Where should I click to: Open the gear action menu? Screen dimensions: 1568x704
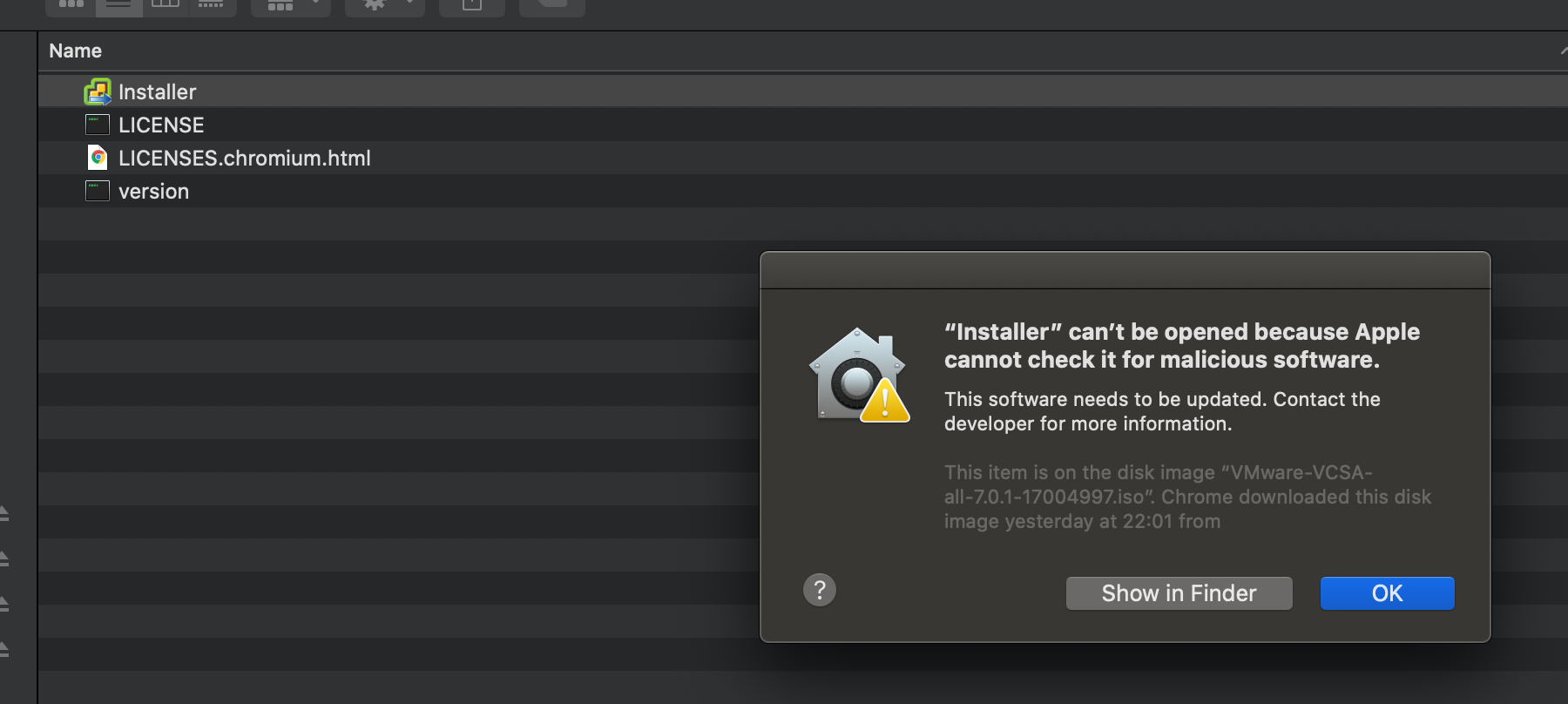coord(385,5)
